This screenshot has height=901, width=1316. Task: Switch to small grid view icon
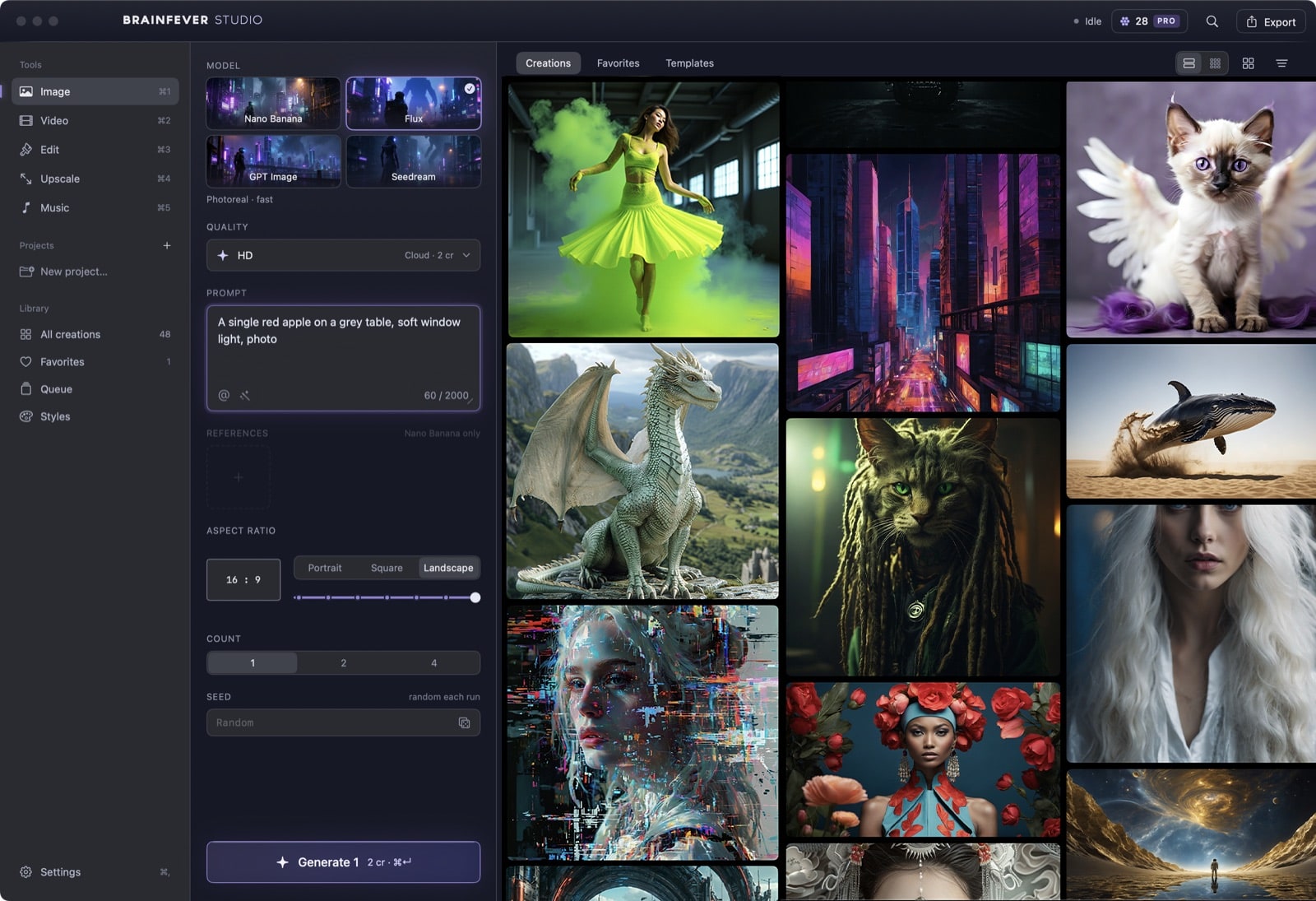click(1215, 63)
